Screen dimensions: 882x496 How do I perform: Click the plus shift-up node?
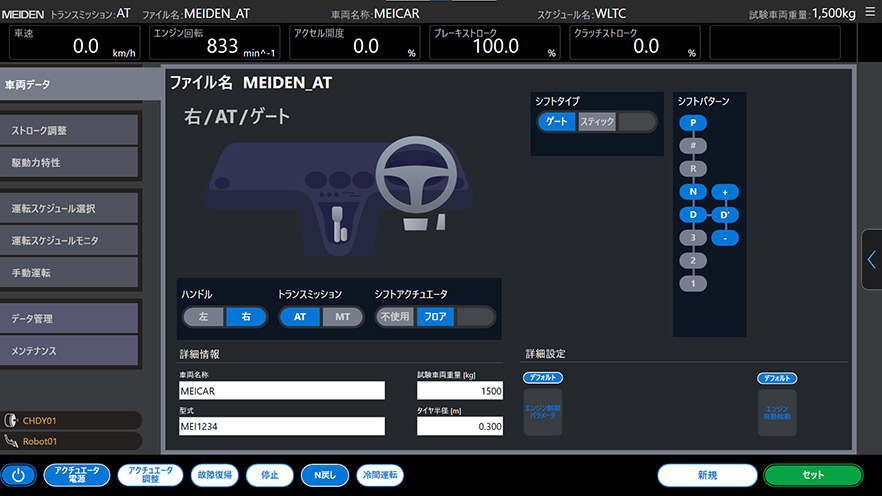725,192
